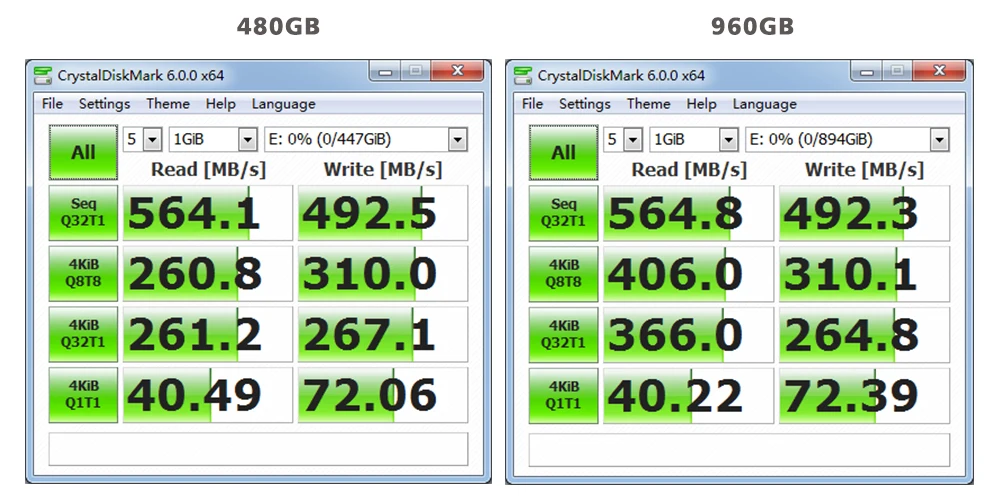Click the 267.1 write result
Image resolution: width=1000 pixels, height=500 pixels.
click(383, 334)
